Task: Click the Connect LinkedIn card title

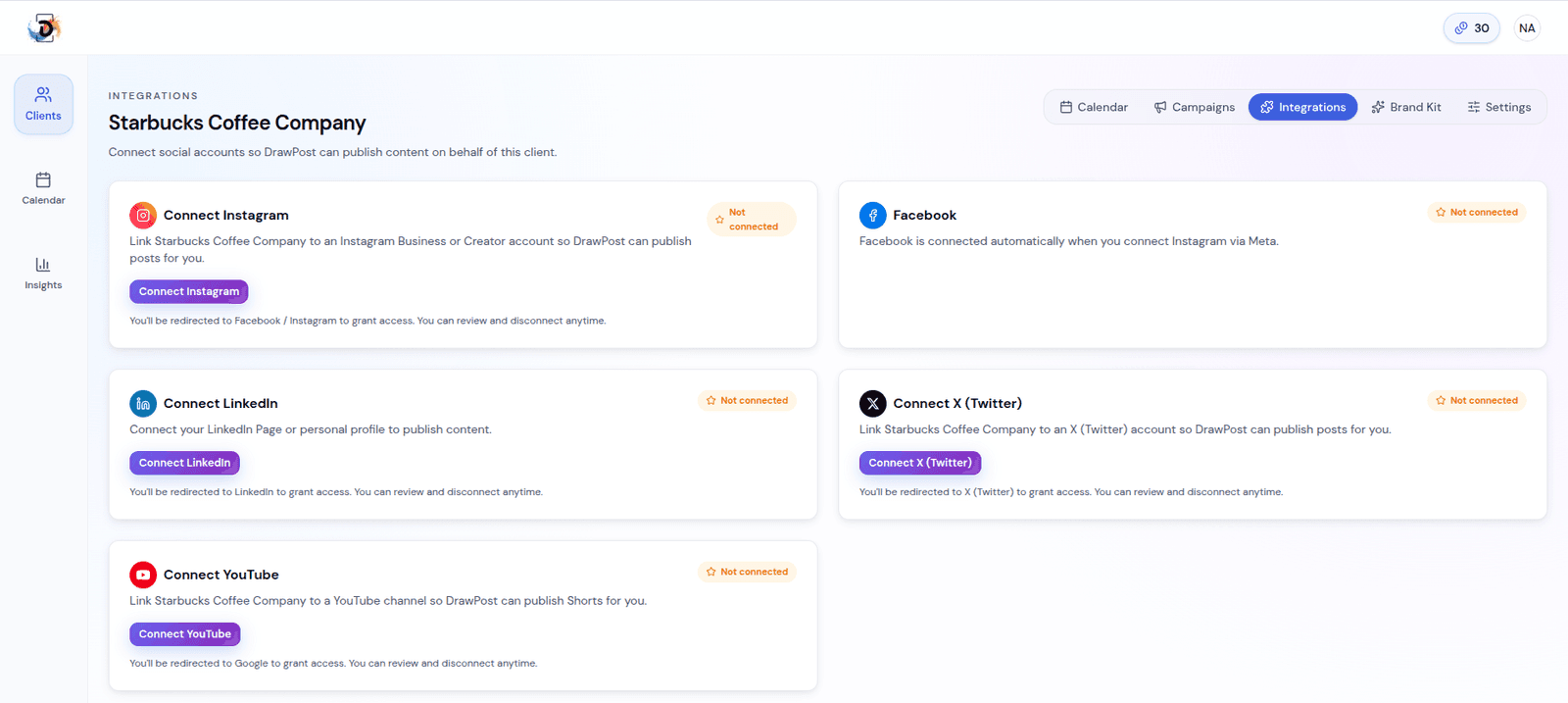Action: (x=220, y=403)
